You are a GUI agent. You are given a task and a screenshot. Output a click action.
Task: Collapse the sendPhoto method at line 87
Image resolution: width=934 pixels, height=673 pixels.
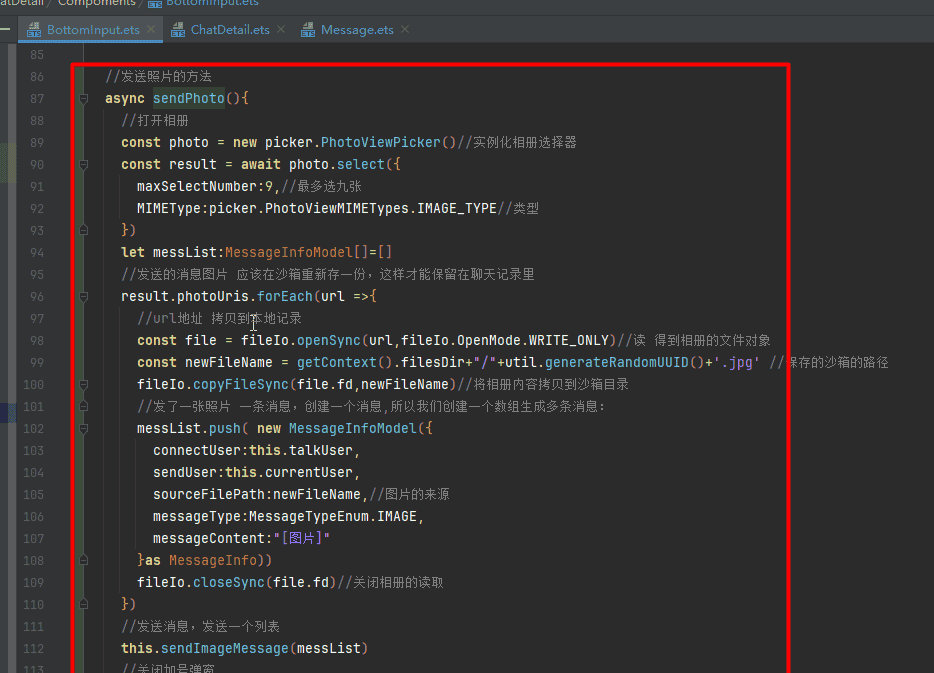point(84,99)
